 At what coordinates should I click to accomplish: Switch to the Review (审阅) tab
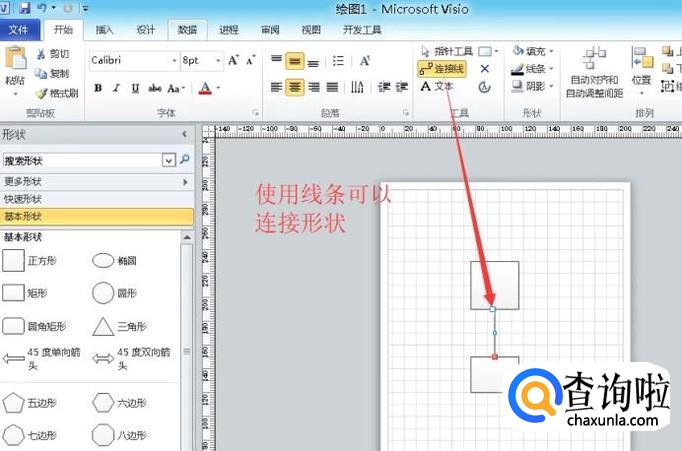point(270,30)
